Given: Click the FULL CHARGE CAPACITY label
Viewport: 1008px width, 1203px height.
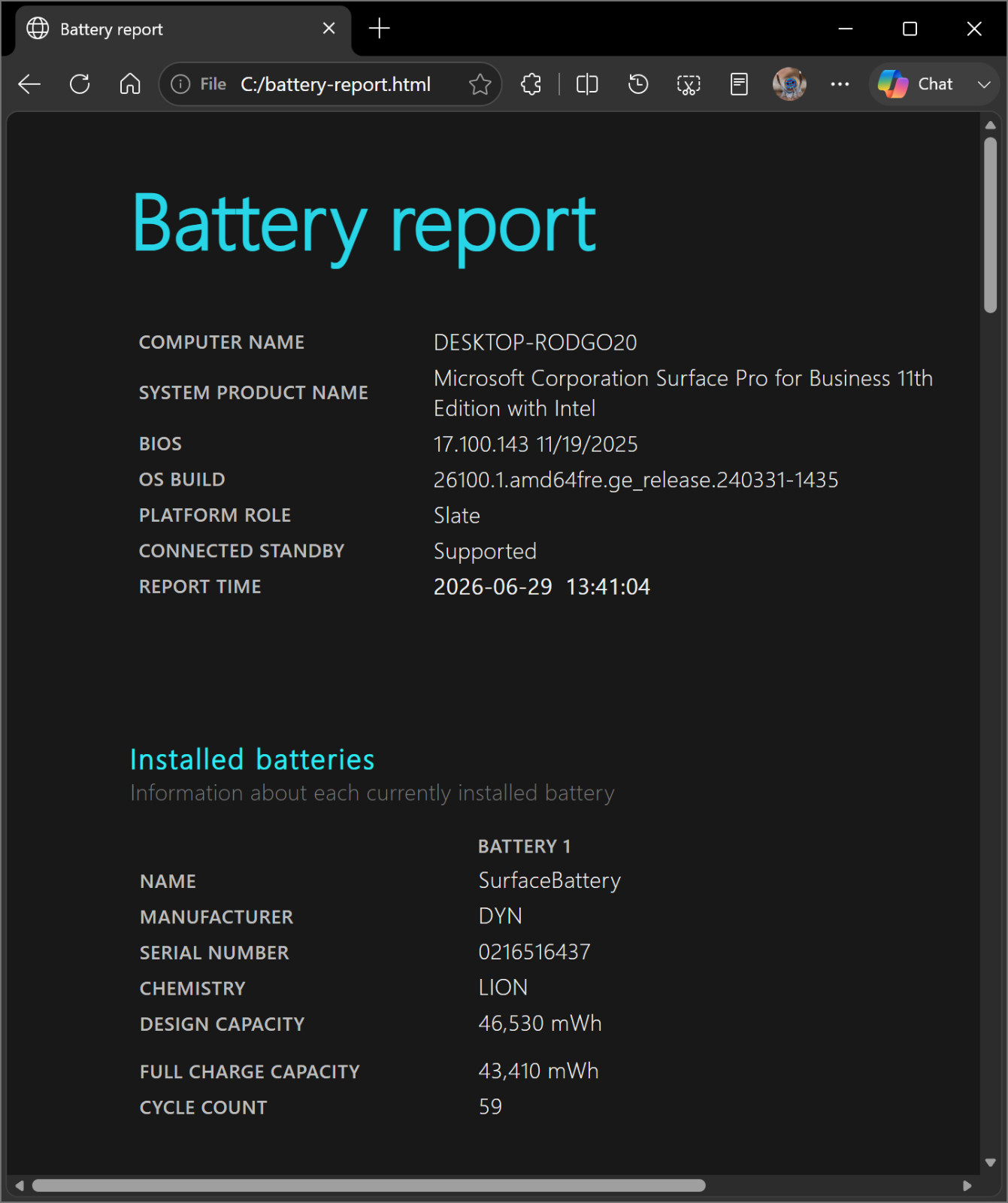Looking at the screenshot, I should [x=250, y=1072].
